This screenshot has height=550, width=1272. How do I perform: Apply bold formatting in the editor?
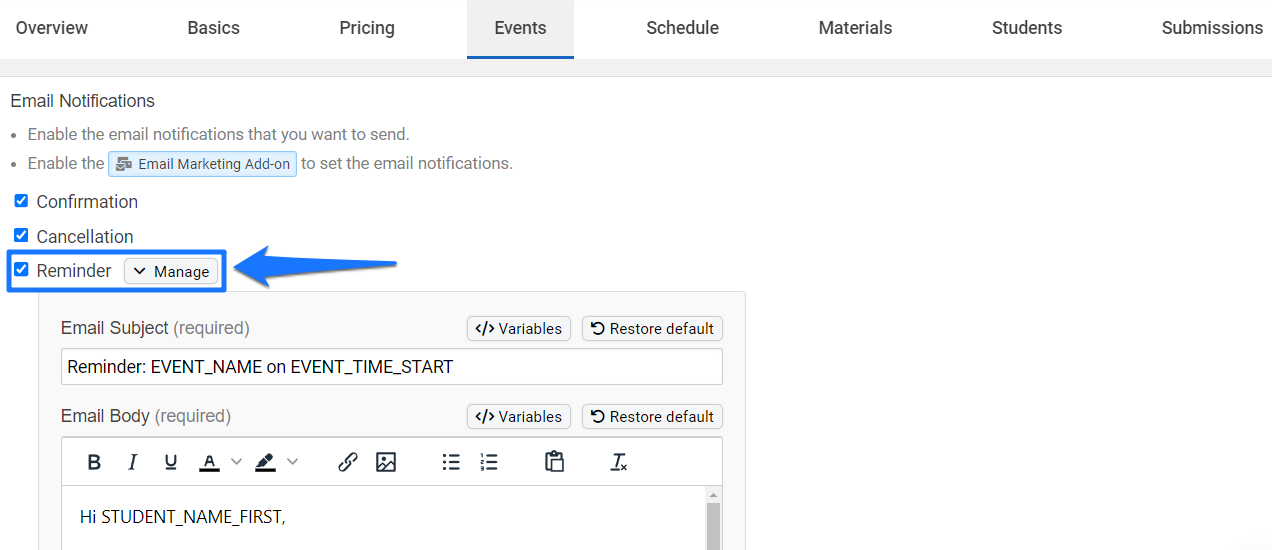click(94, 462)
